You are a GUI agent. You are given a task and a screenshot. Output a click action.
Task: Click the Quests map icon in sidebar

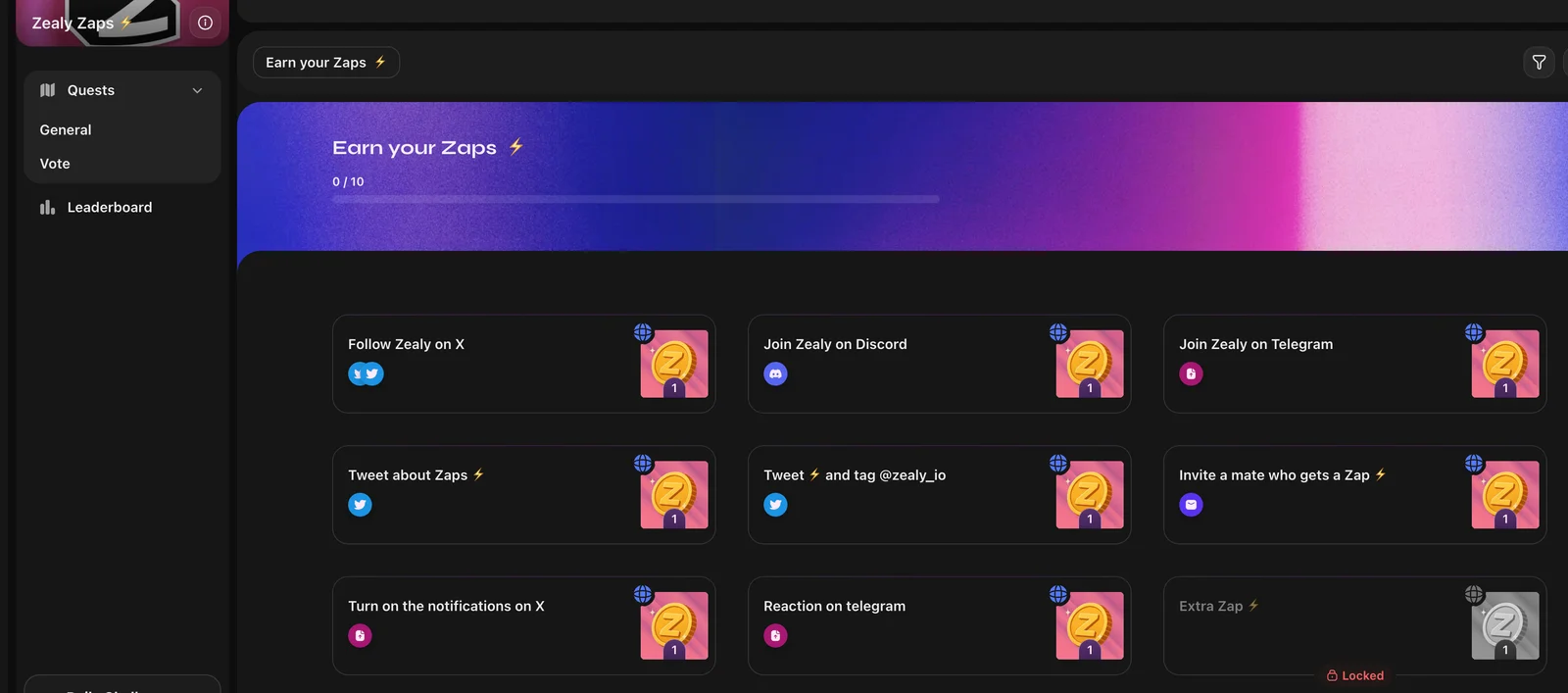[47, 90]
